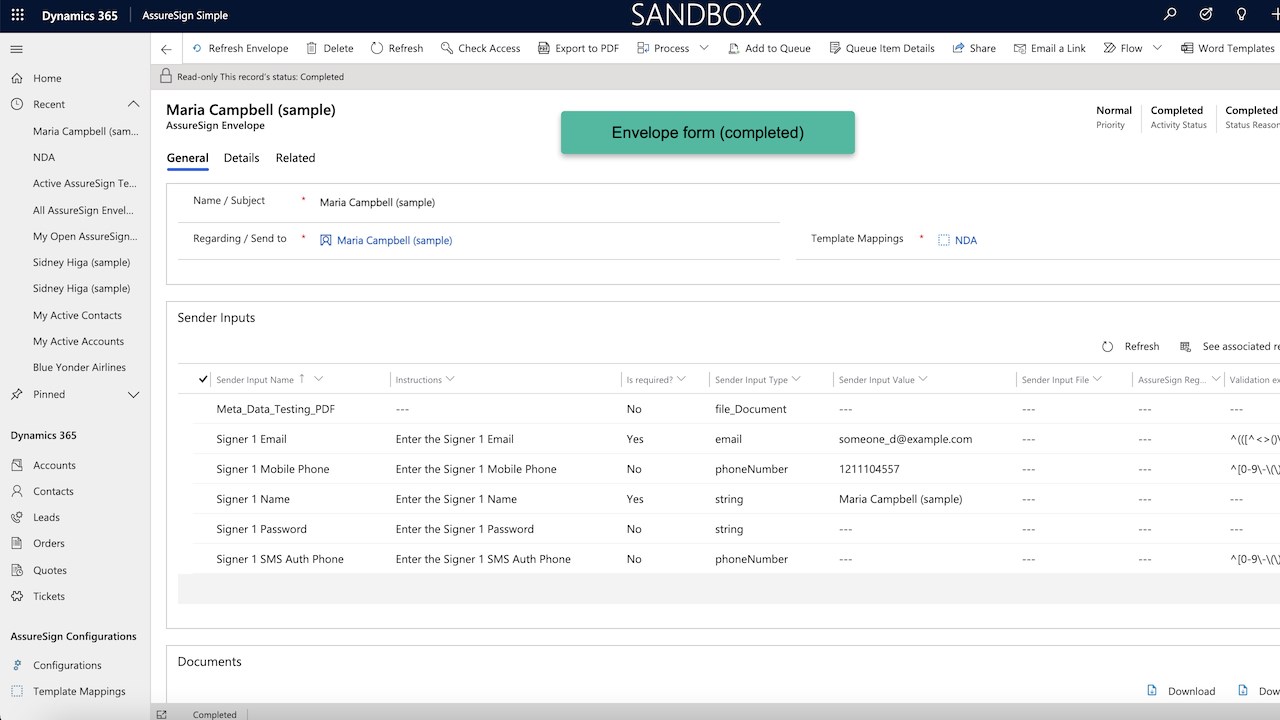The height and width of the screenshot is (720, 1280).
Task: Open recent item NDA
Action: click(x=44, y=157)
